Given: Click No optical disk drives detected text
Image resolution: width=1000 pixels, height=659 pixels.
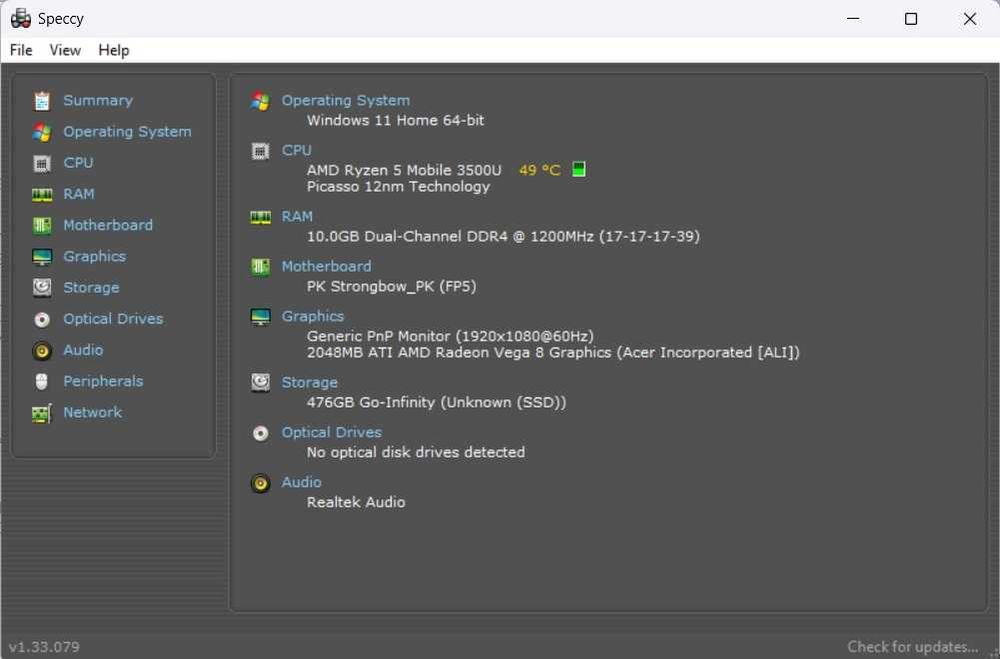Looking at the screenshot, I should point(416,452).
